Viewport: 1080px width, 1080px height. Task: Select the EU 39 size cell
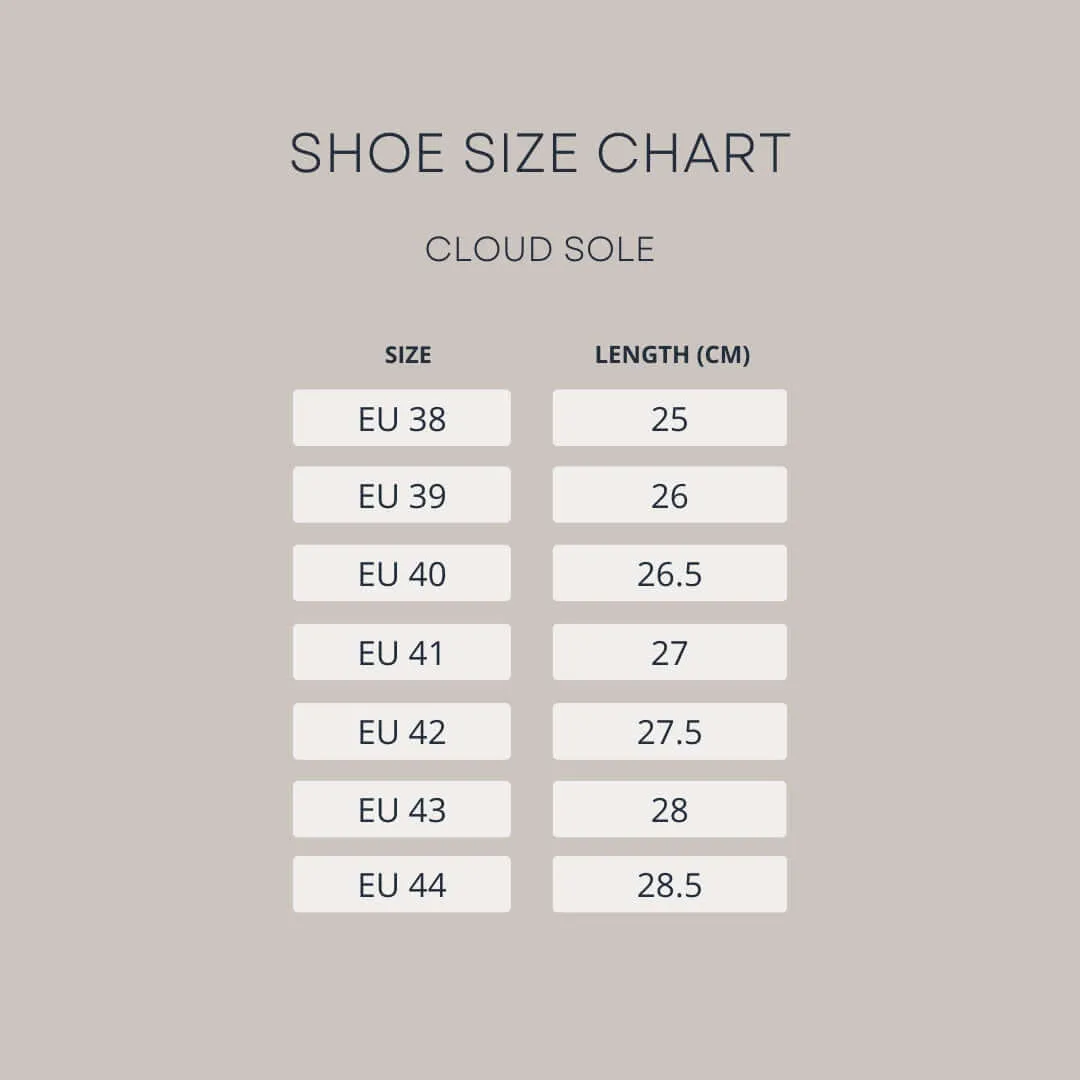pyautogui.click(x=402, y=495)
